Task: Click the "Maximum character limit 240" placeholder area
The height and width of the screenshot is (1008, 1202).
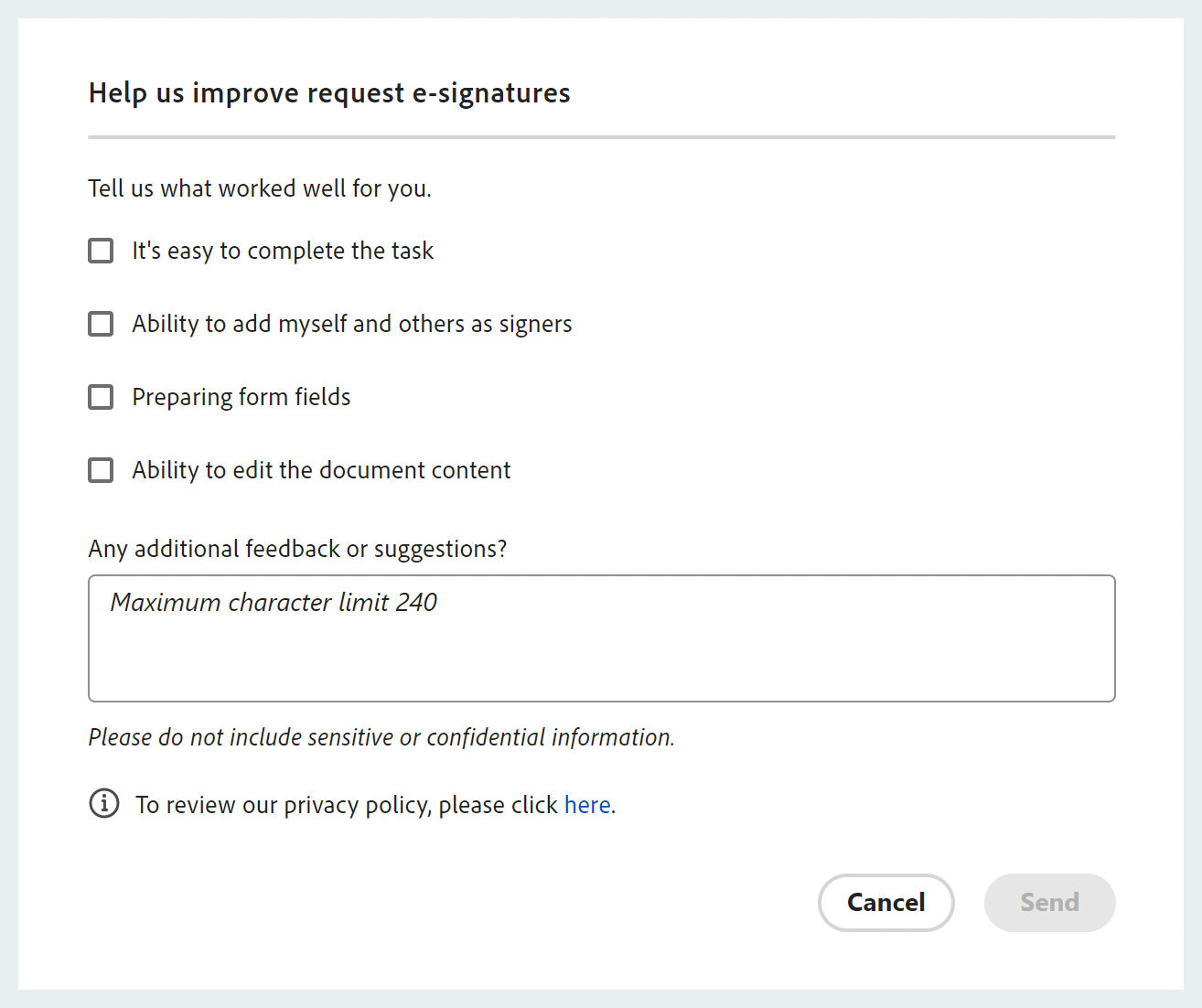Action: click(274, 603)
